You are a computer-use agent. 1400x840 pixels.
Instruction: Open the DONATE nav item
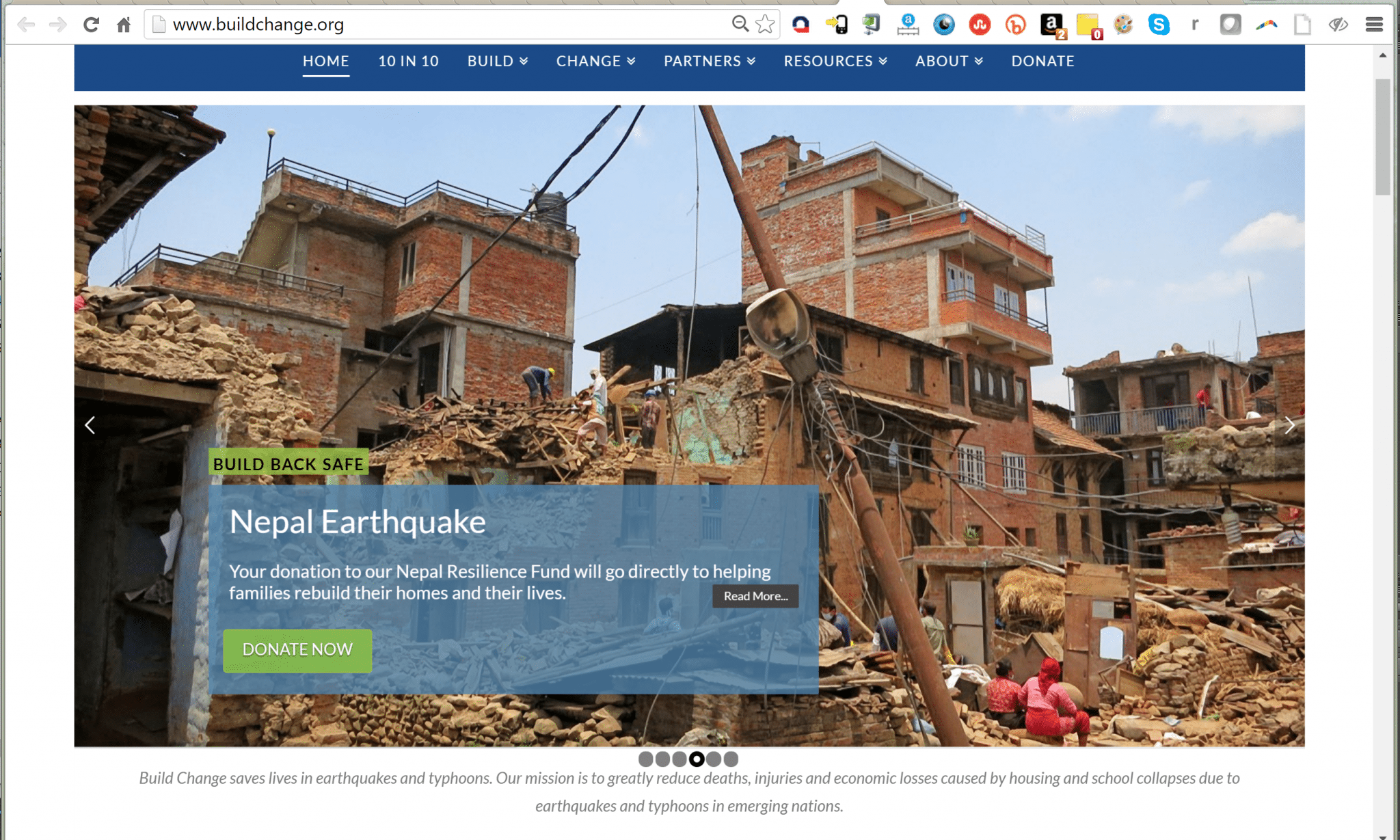pyautogui.click(x=1043, y=61)
